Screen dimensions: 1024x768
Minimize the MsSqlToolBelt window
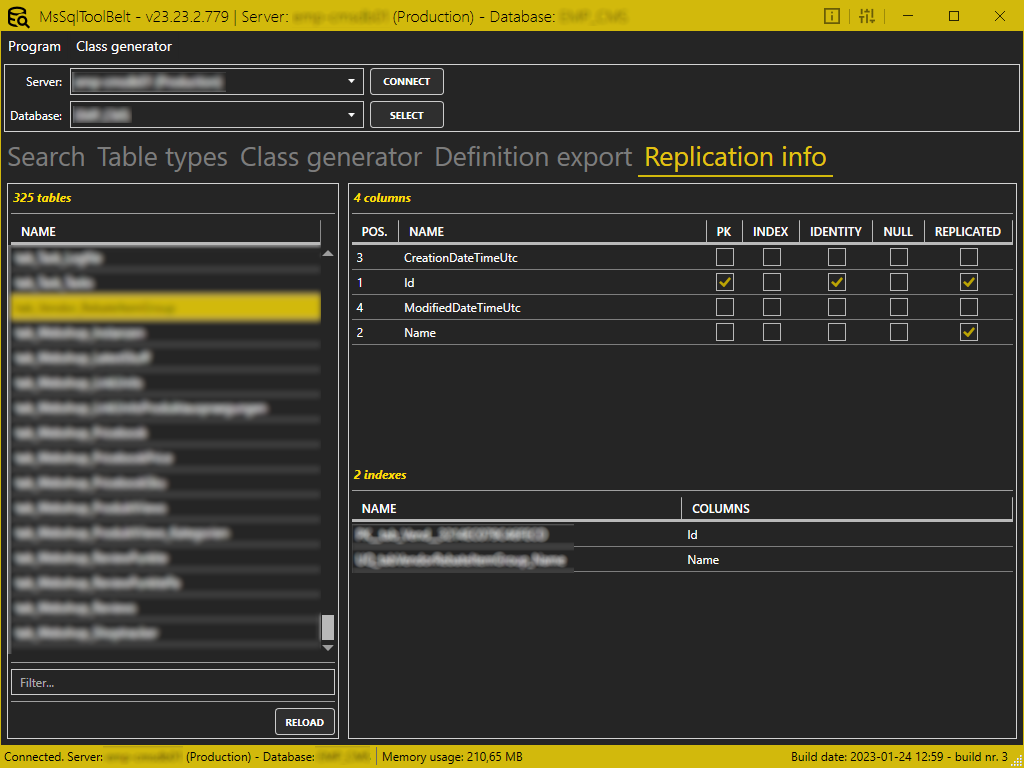pyautogui.click(x=910, y=17)
